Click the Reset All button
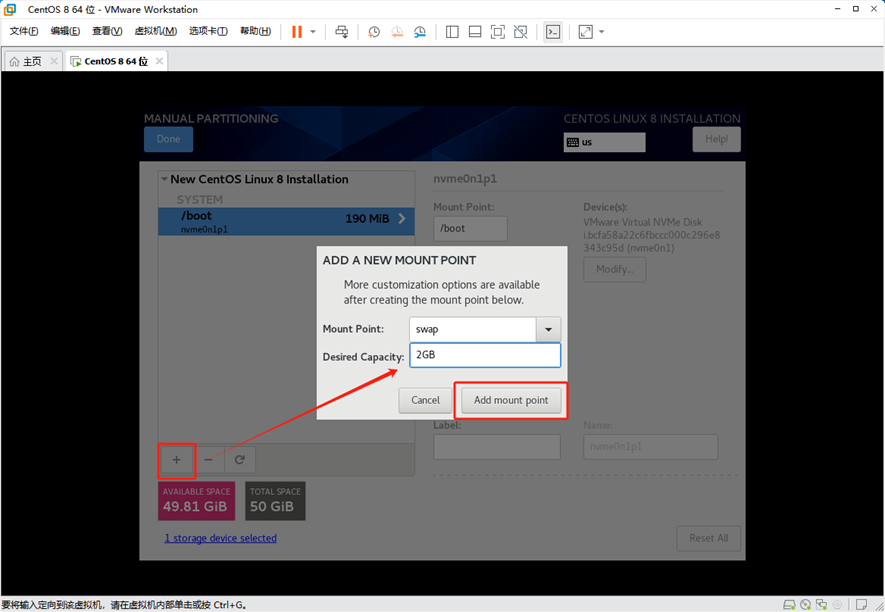This screenshot has height=612, width=885. coord(708,538)
